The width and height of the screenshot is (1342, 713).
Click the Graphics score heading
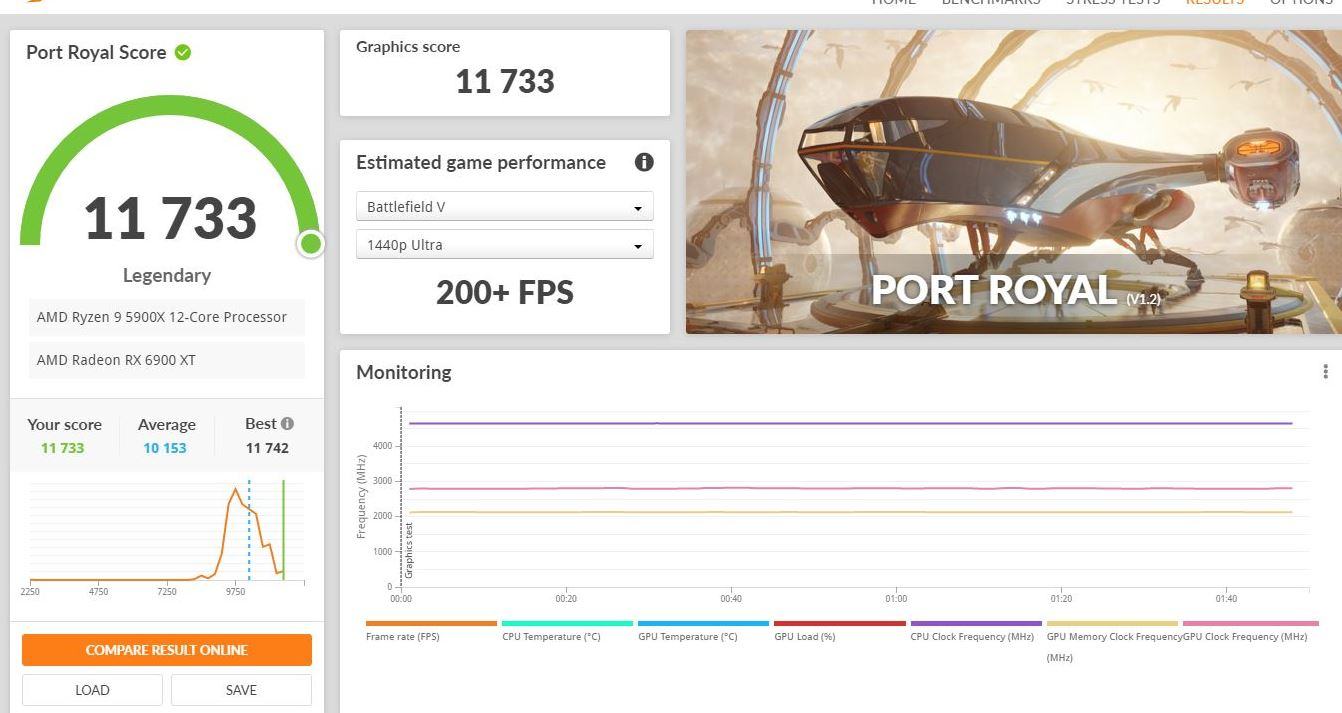point(408,46)
